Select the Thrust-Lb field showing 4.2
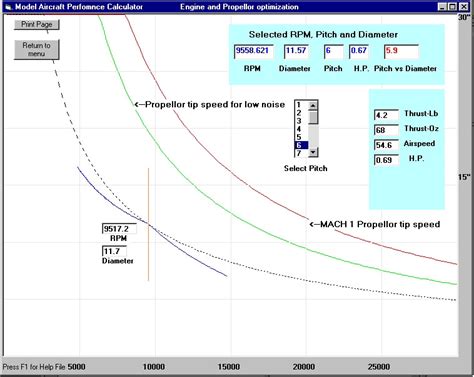The width and height of the screenshot is (474, 377). click(x=386, y=115)
